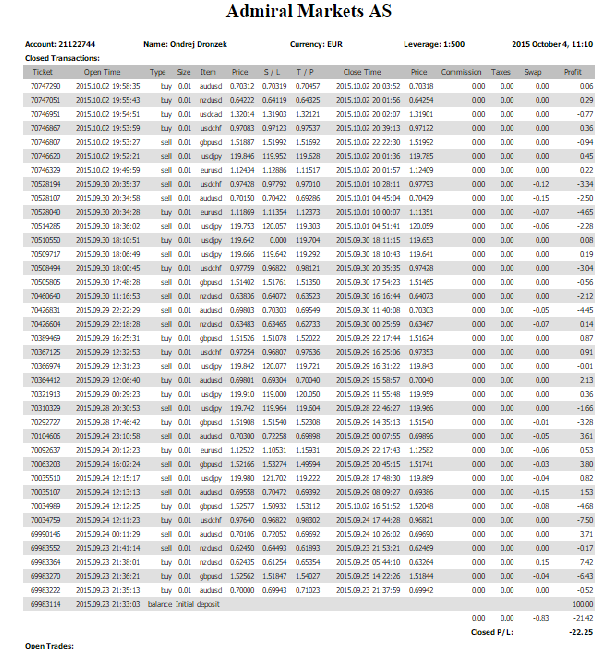Click the Swap column header
601x649 pixels.
click(533, 72)
